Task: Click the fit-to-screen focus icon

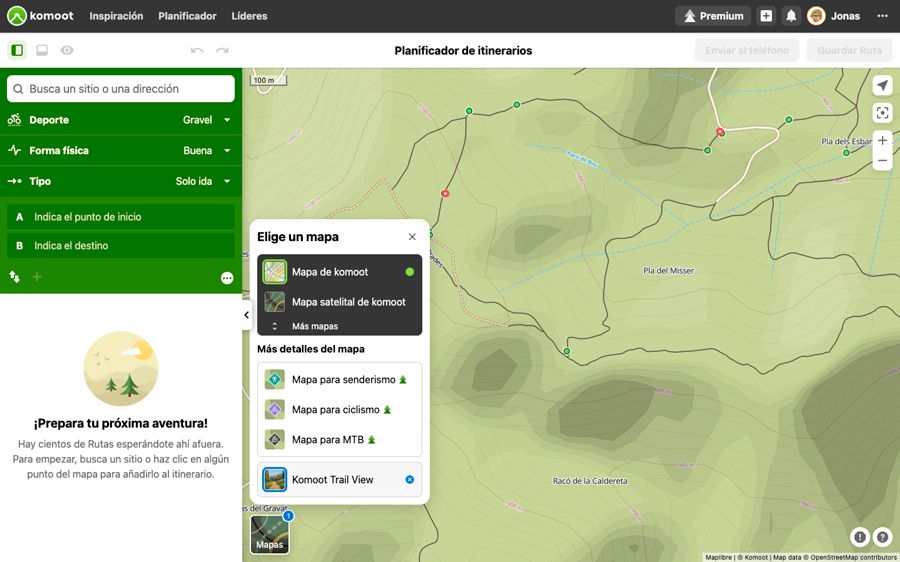Action: click(x=882, y=113)
